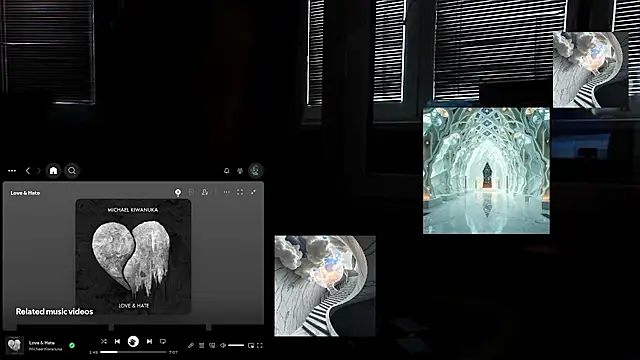Click the dimmed icon beside the DJ pin icon
This screenshot has width=640, height=360.
point(191,192)
